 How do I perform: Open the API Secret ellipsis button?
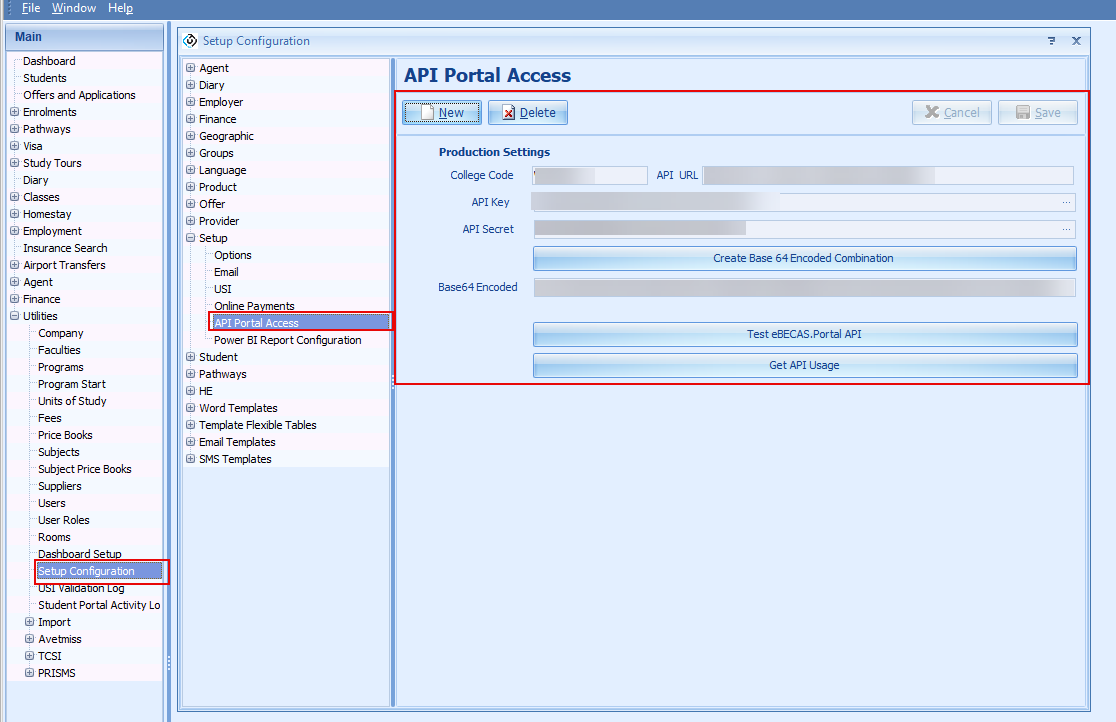pyautogui.click(x=1067, y=229)
